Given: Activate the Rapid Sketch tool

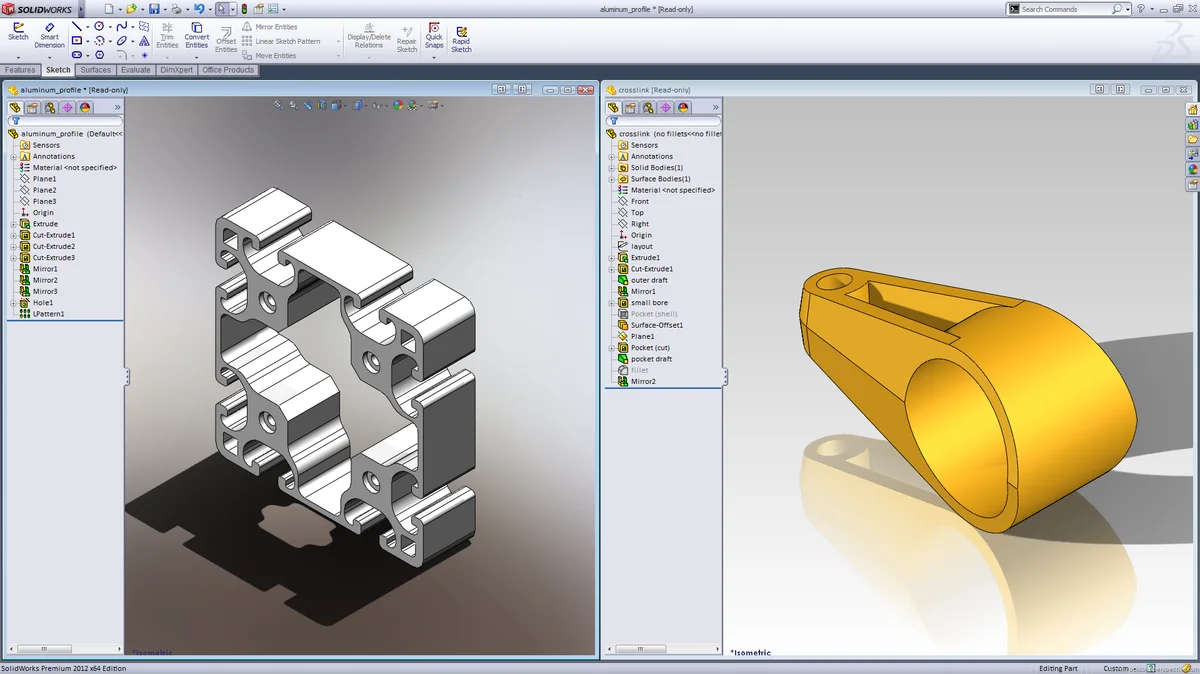Looking at the screenshot, I should tap(461, 39).
